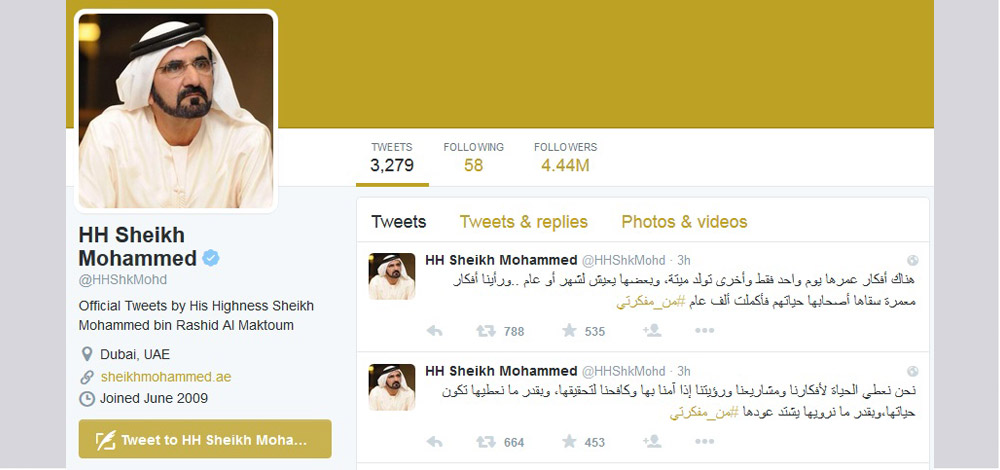View the 58 Following list
Viewport: 1000px width, 470px height.
[474, 158]
